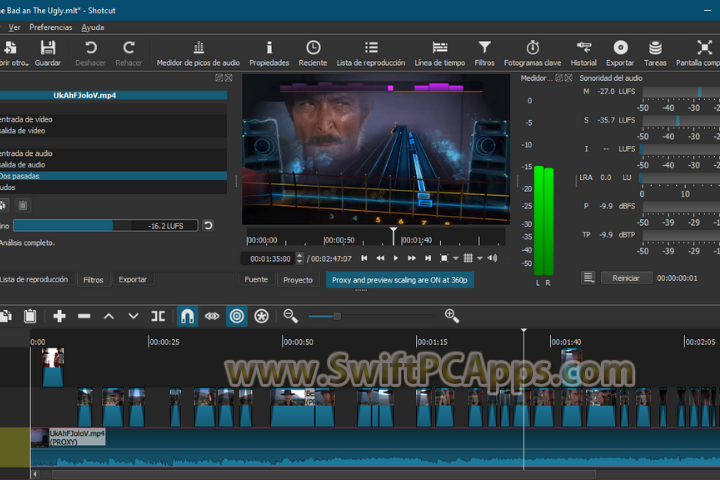The image size is (720, 480).
Task: Select the UkAhFJoloV.mp4 filter header
Action: click(113, 95)
